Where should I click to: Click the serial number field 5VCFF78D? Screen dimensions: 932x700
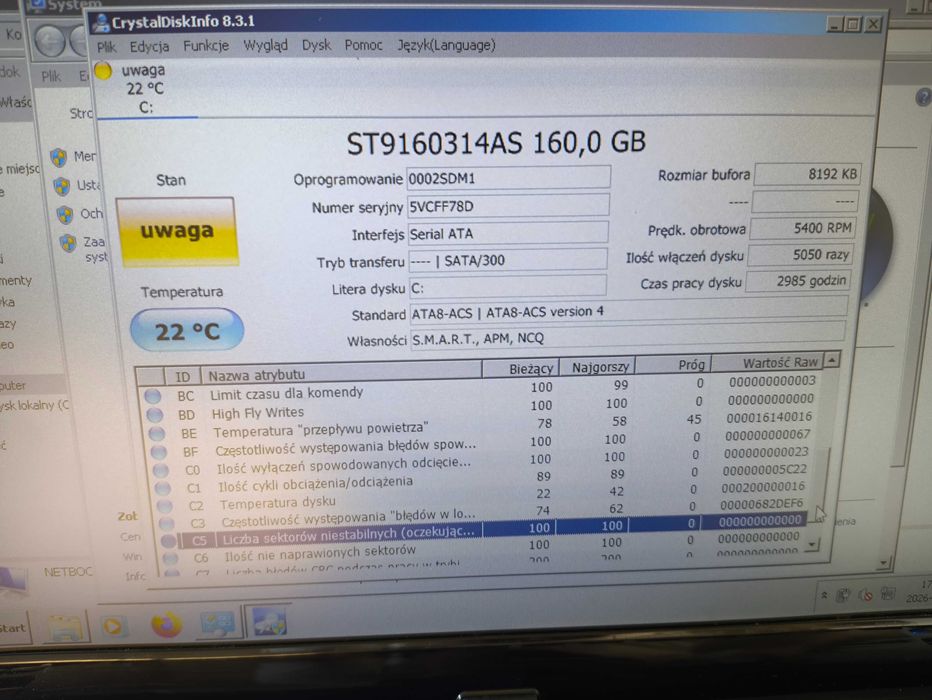[x=508, y=206]
